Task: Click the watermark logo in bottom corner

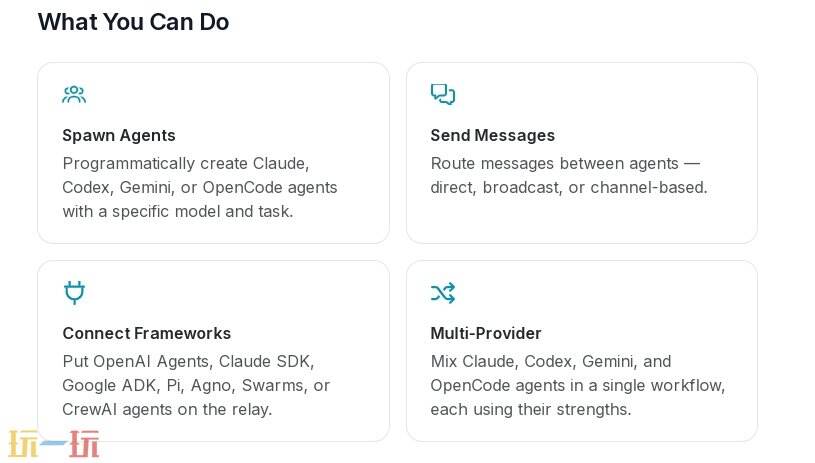Action: coord(54,445)
